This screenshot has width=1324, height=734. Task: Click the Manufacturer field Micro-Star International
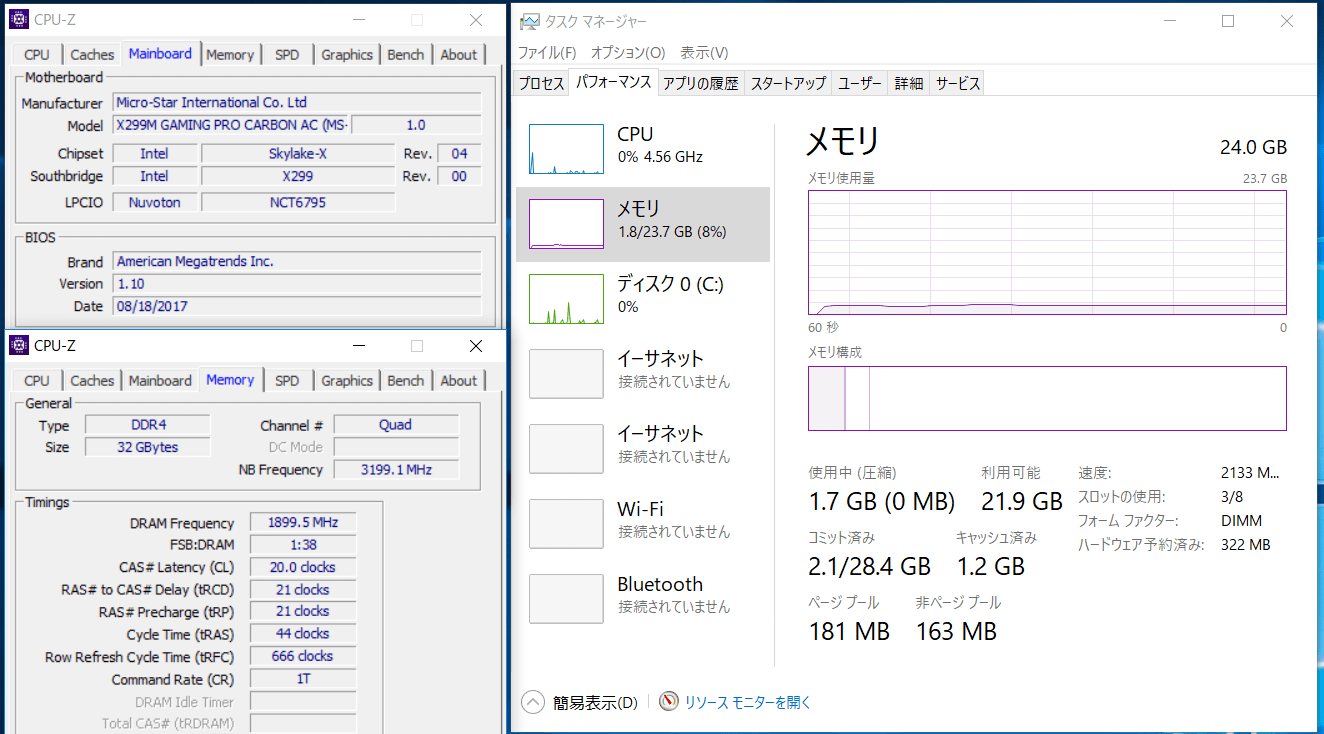coord(297,103)
